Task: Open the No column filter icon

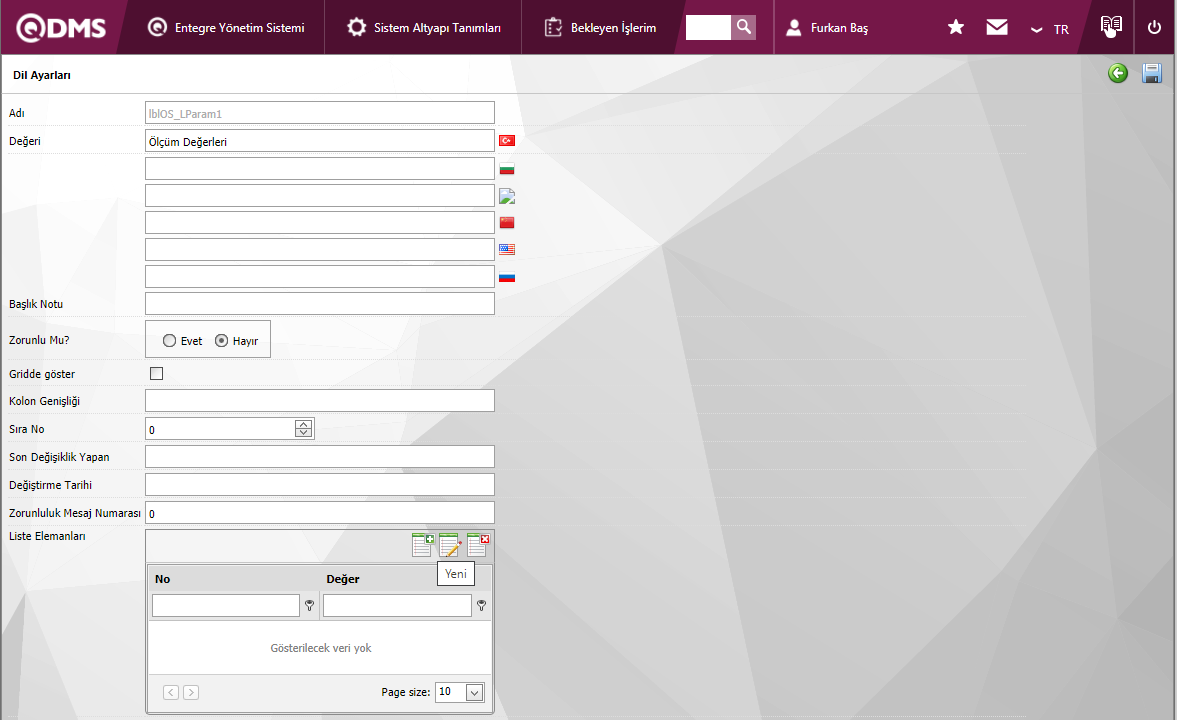Action: click(x=309, y=605)
